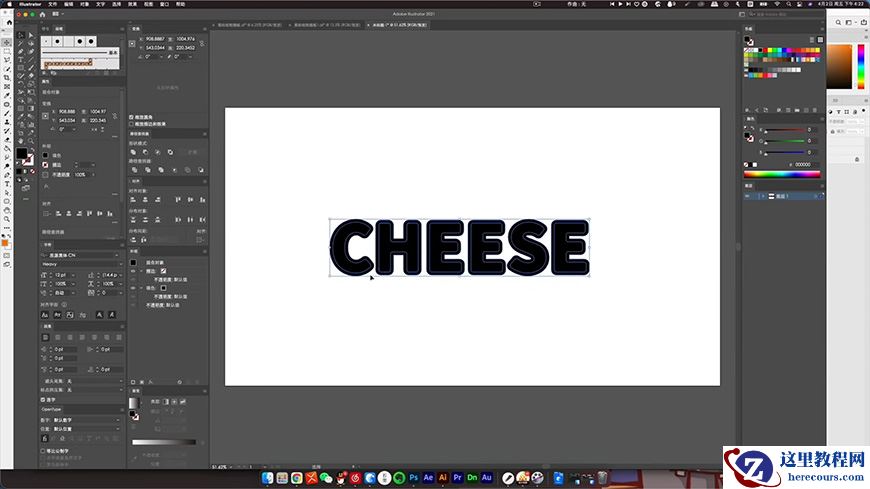Screen dimensions: 870x489
Task: Click vertical align bottom in Align panel
Action: click(x=202, y=199)
